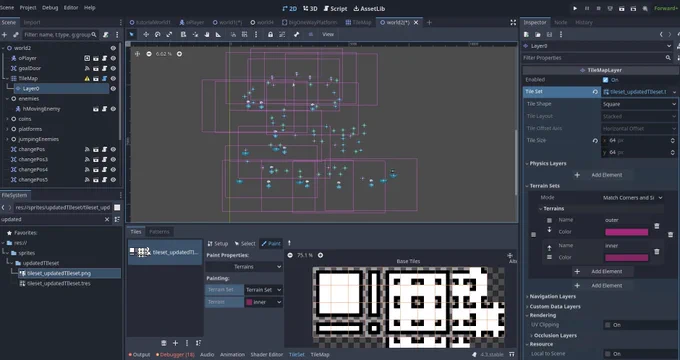Zoom out the tileset atlas view
Screen dimensions: 680x360
click(x=290, y=255)
